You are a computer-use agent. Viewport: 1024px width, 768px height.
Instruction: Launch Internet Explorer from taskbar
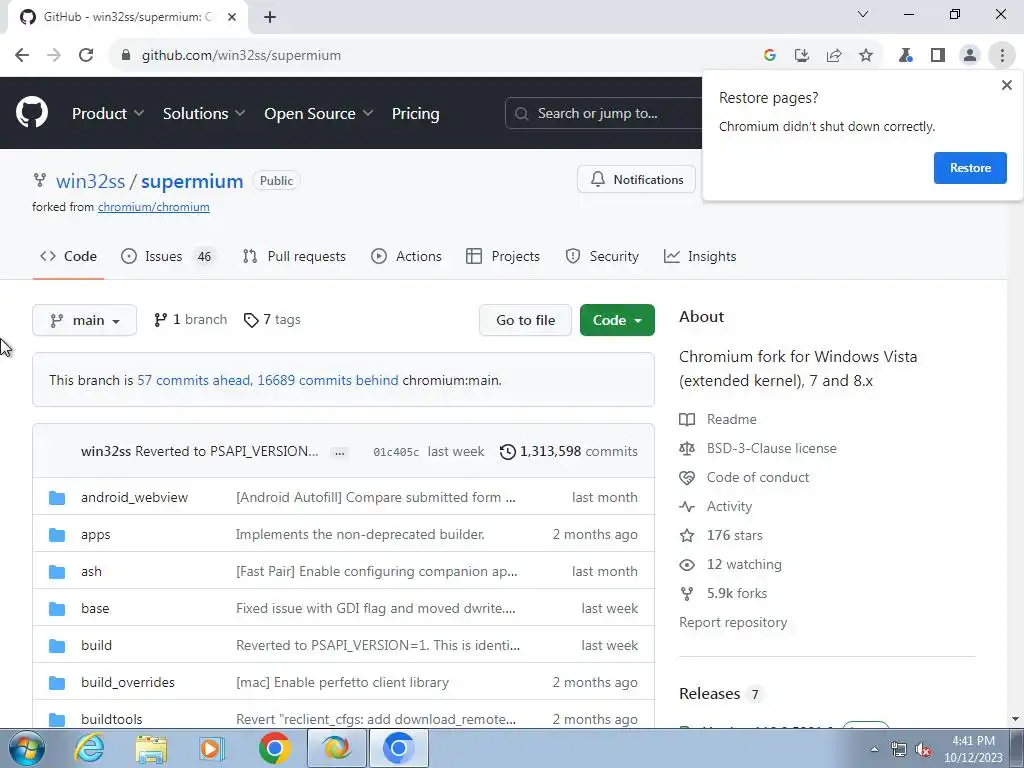89,748
